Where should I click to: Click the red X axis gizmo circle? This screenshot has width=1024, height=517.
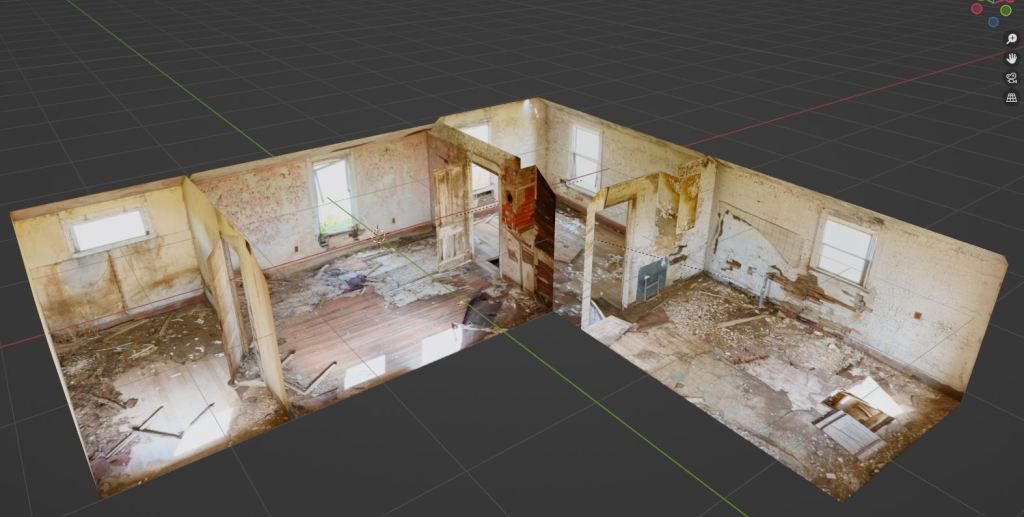click(977, 8)
